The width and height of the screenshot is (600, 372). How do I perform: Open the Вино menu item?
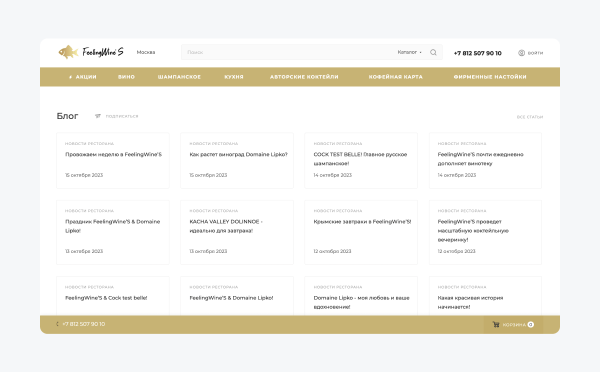click(126, 77)
